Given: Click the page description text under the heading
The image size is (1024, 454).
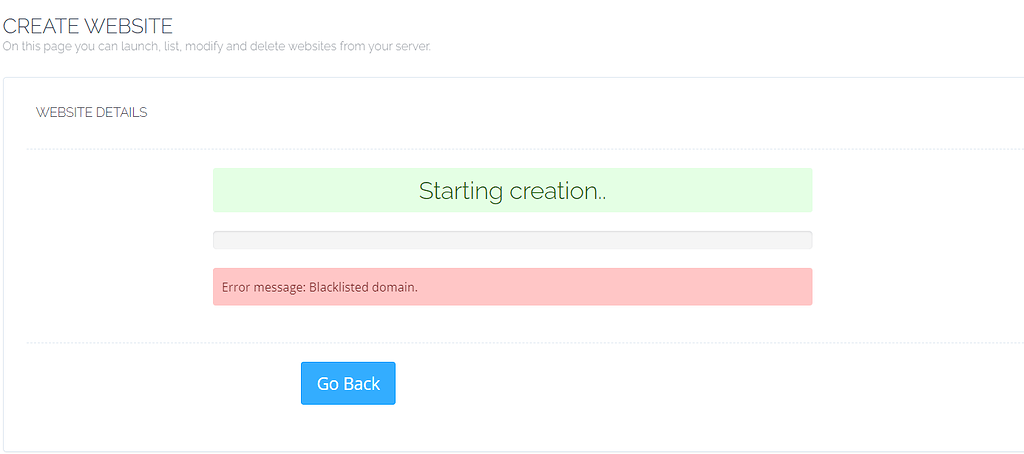Looking at the screenshot, I should pos(216,46).
